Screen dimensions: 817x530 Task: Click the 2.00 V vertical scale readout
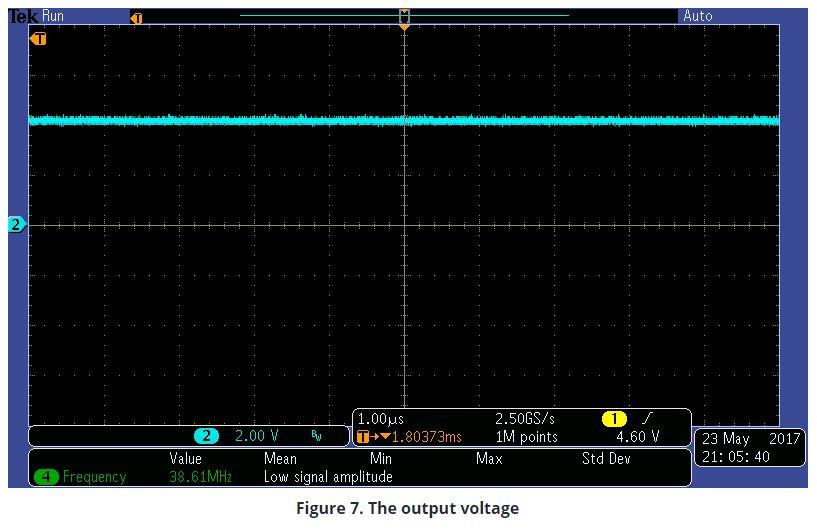(x=256, y=436)
